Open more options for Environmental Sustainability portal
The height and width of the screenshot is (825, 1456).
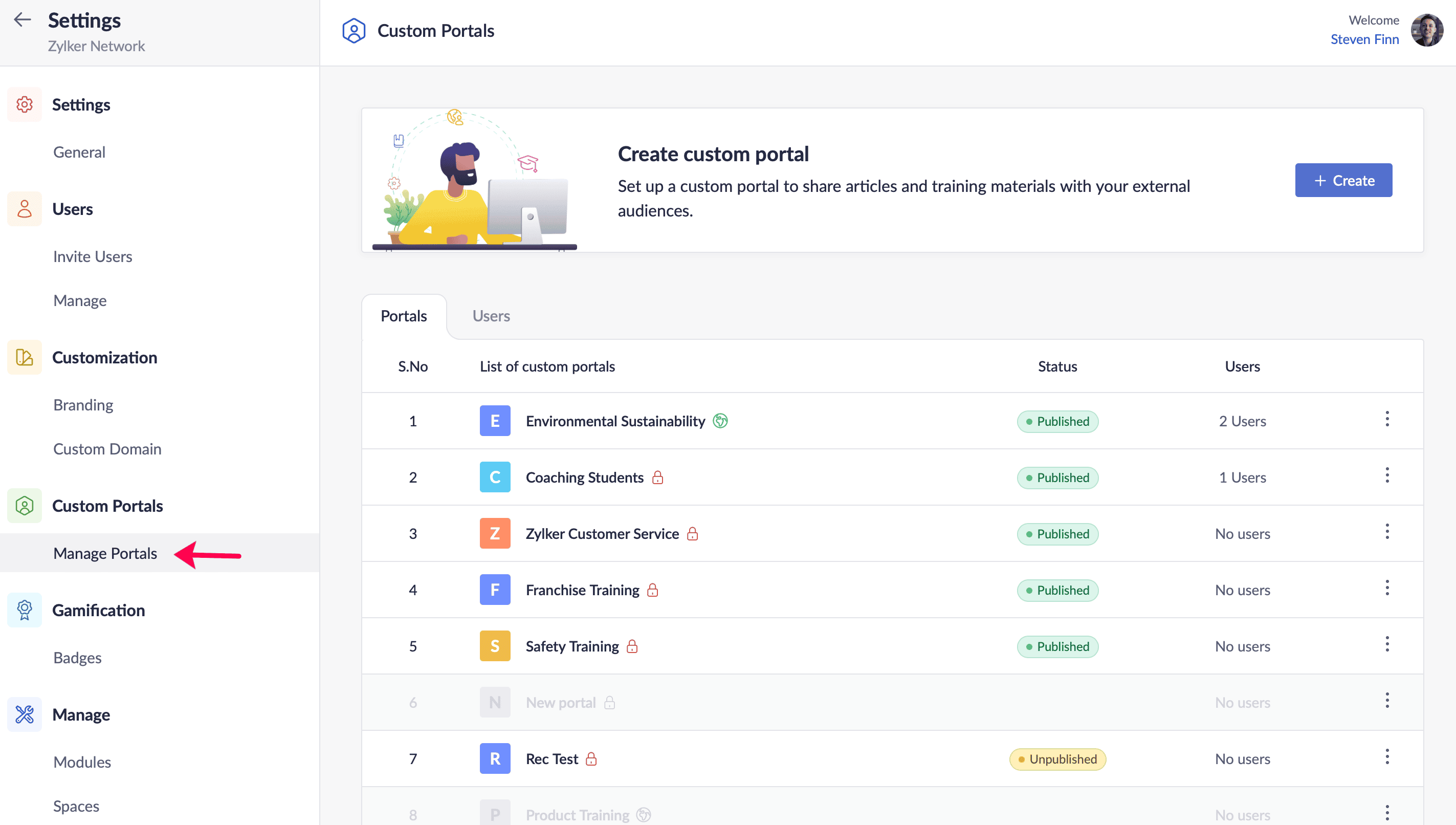[x=1387, y=419]
